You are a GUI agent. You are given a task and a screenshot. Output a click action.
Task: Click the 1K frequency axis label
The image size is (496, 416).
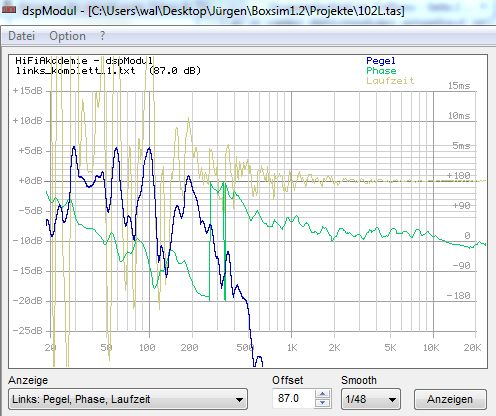(292, 348)
